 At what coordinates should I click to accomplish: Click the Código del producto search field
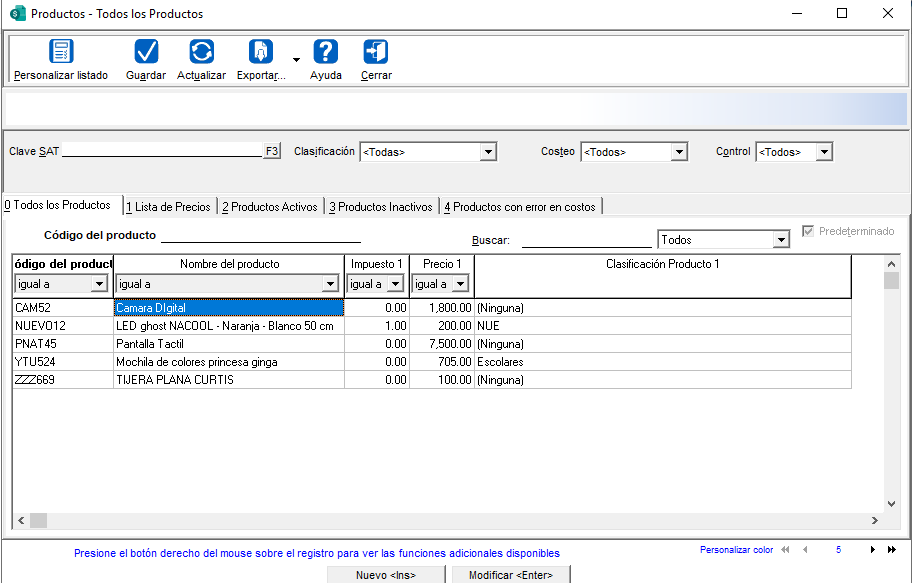pyautogui.click(x=261, y=235)
